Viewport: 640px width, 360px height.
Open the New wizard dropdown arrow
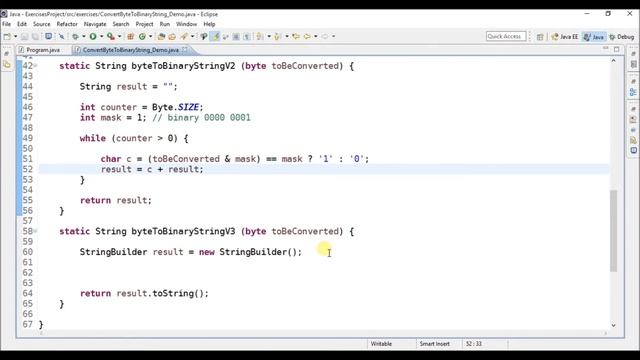tap(16, 36)
